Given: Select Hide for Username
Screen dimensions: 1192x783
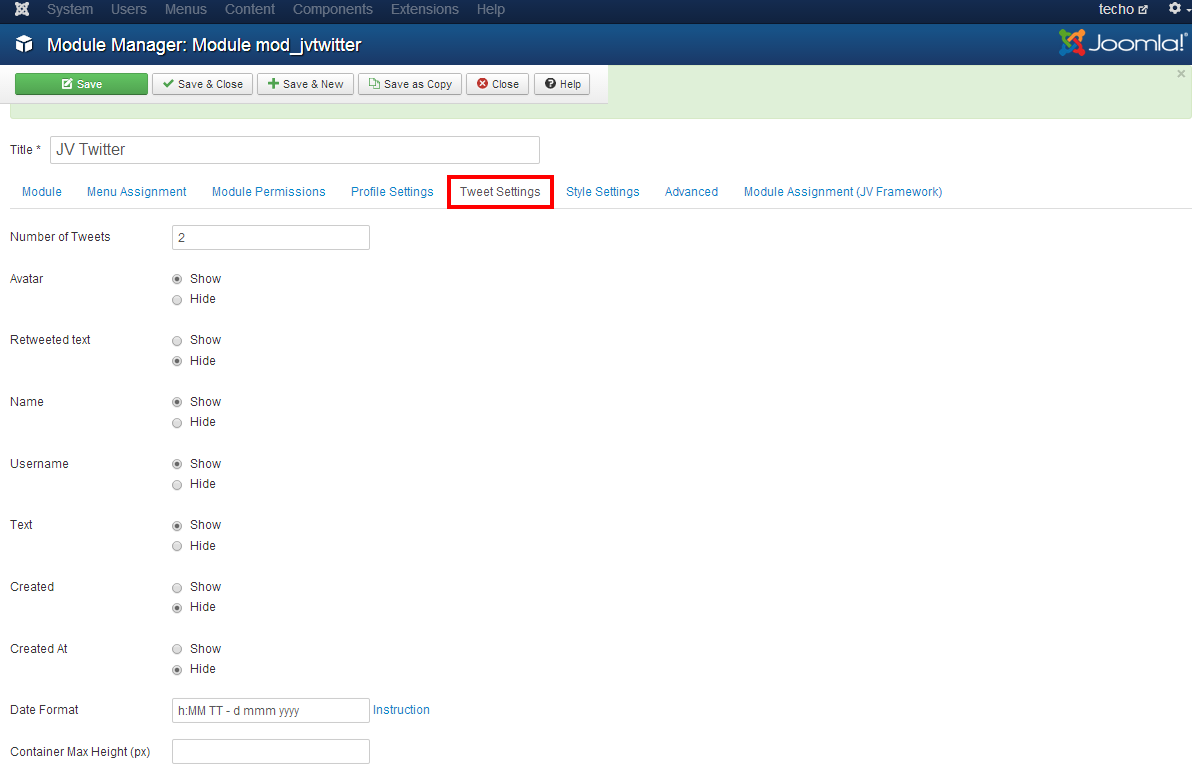Looking at the screenshot, I should (177, 484).
